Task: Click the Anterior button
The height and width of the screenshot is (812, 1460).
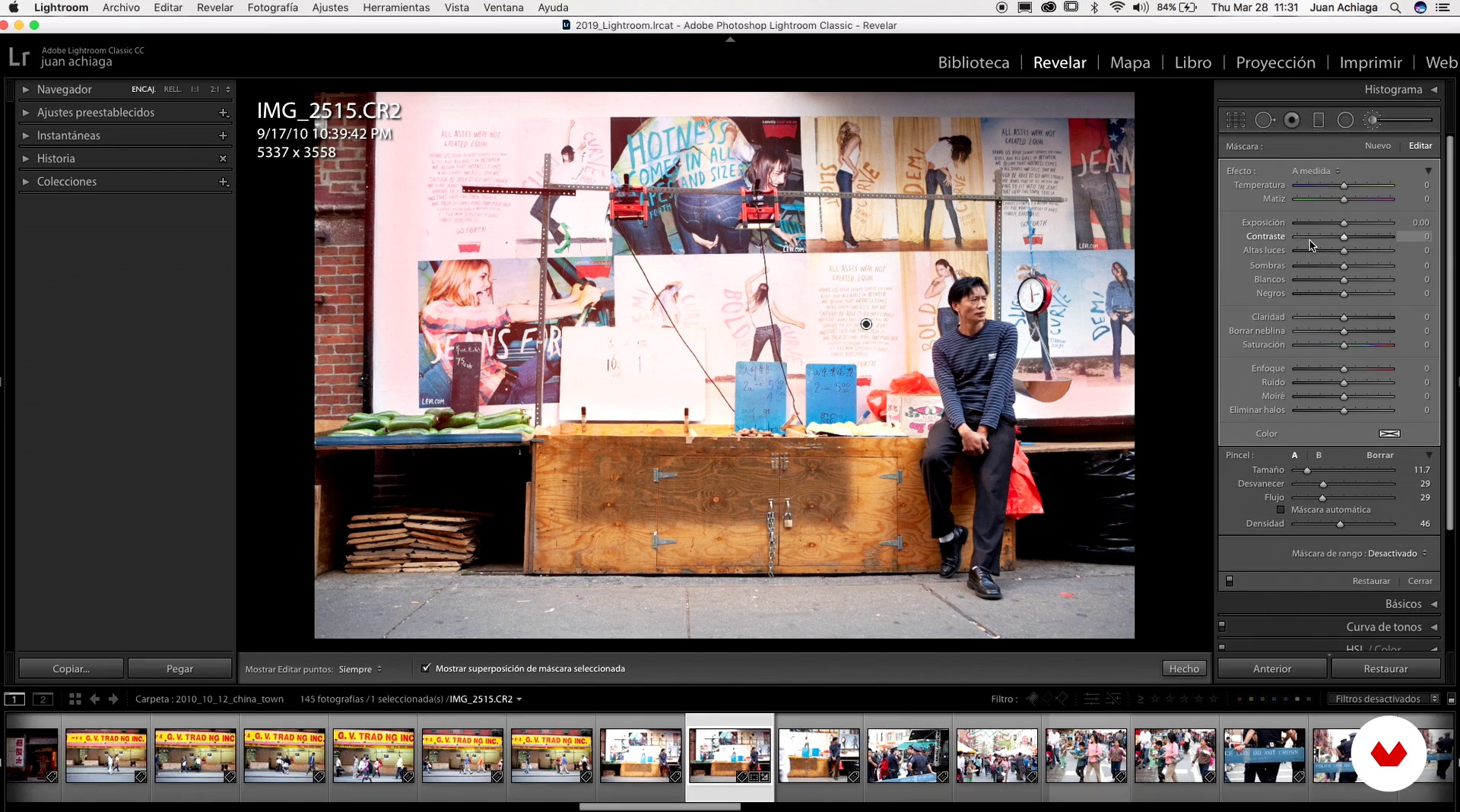Action: (x=1272, y=669)
